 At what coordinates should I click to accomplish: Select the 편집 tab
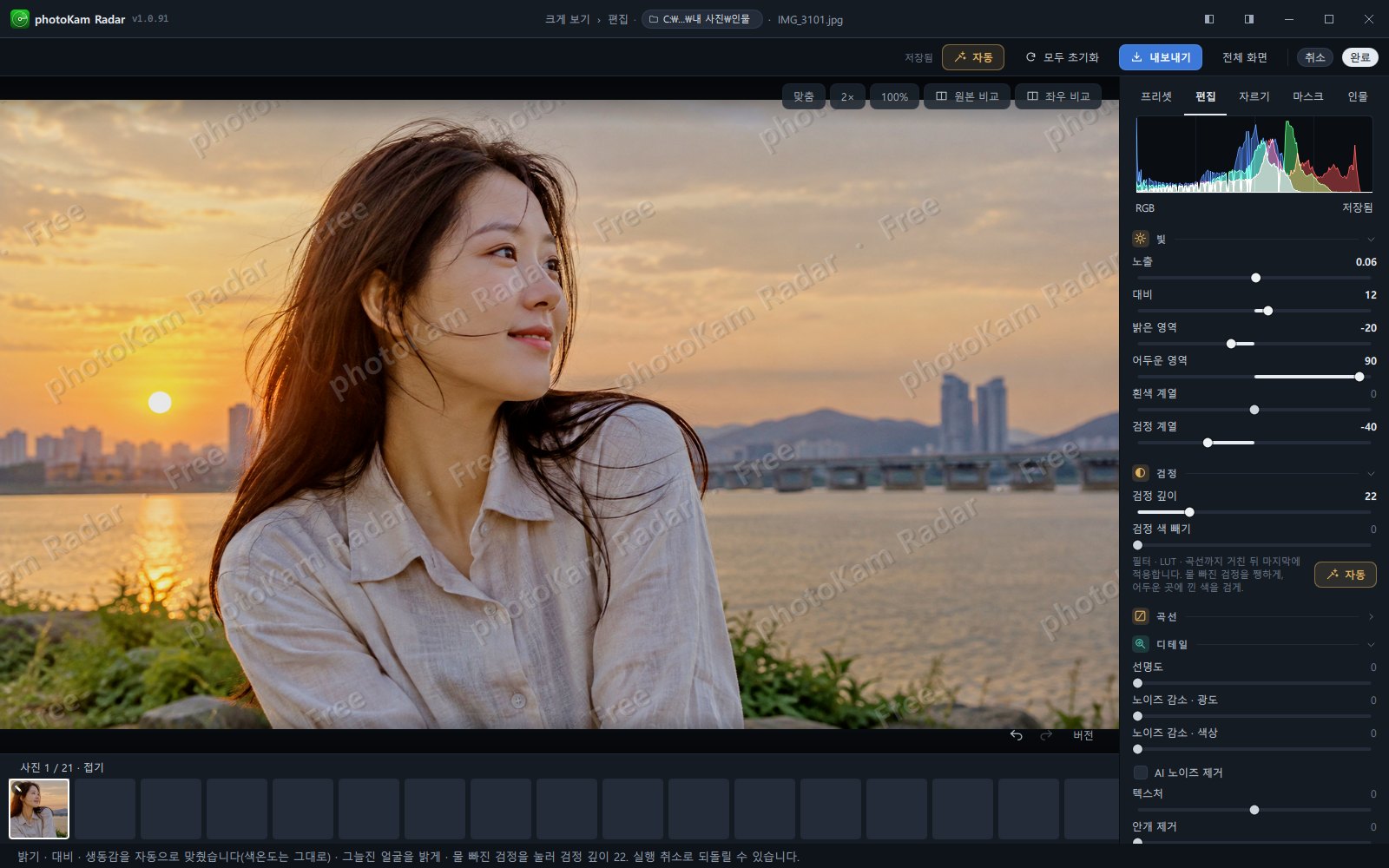(1205, 96)
